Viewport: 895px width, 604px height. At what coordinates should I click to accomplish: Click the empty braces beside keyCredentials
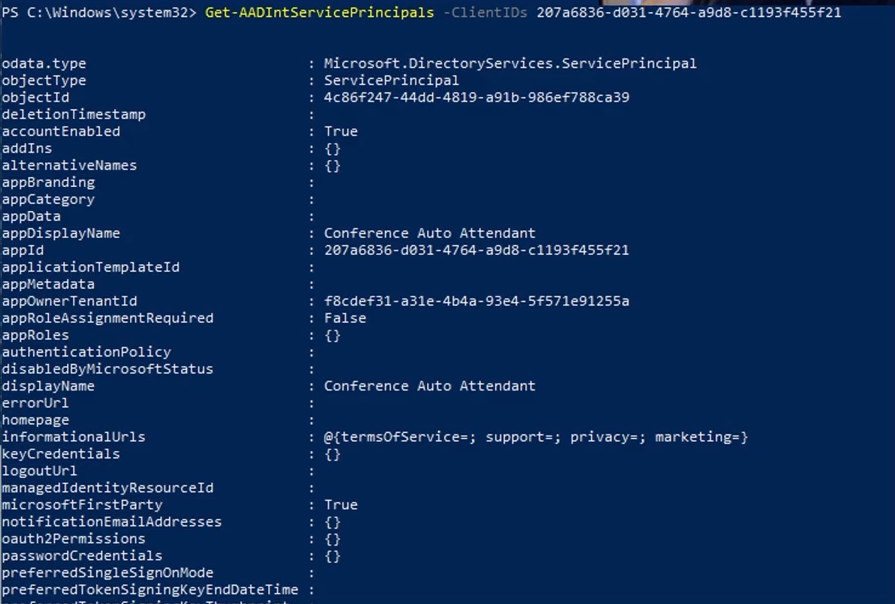[332, 454]
